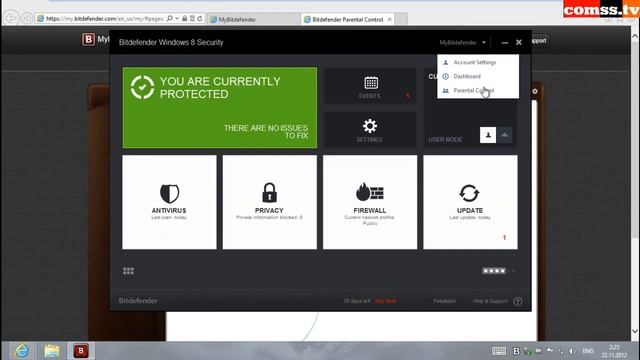
Task: Open the Help & Support link
Action: [490, 301]
